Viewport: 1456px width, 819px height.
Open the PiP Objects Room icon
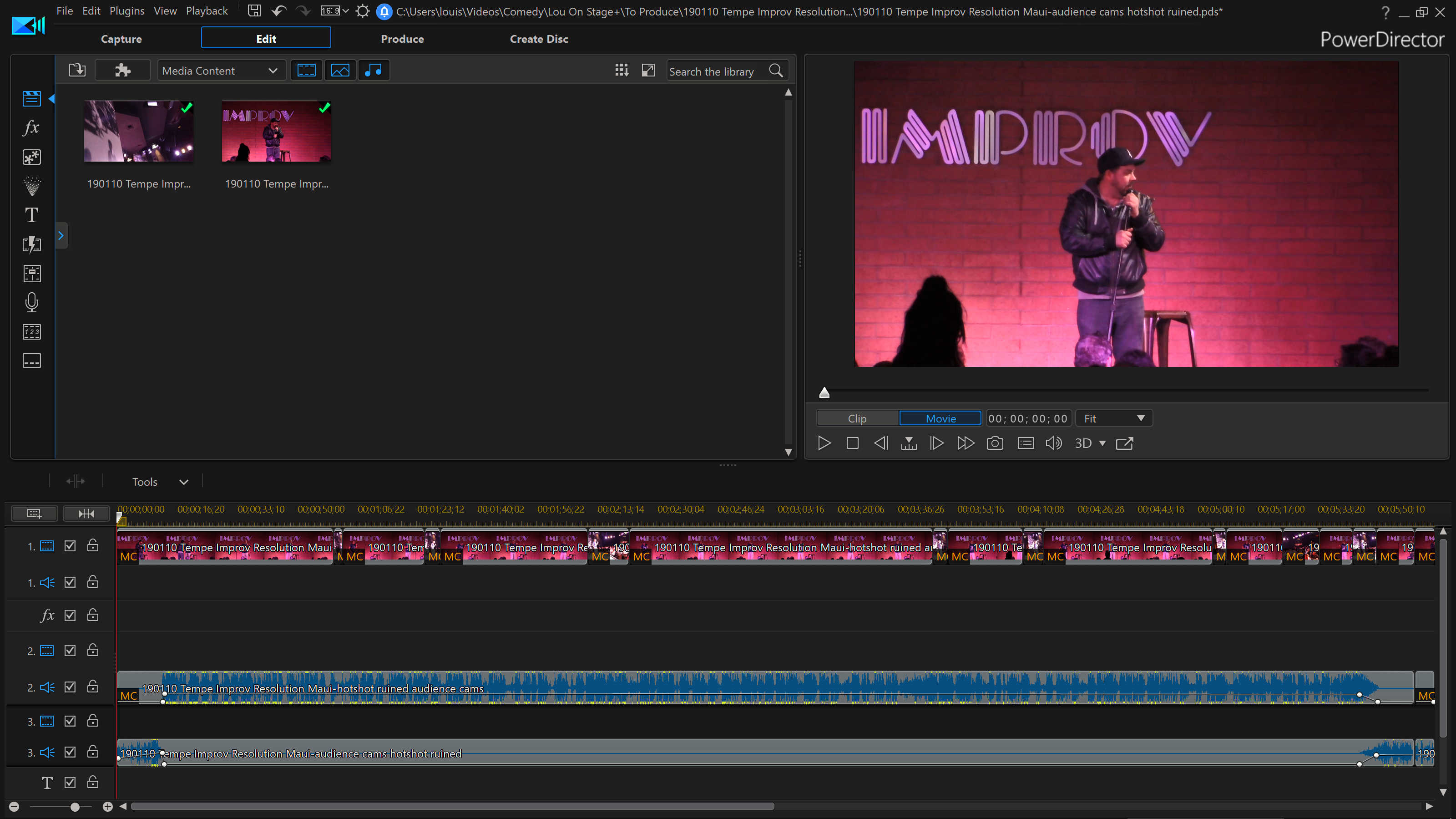pyautogui.click(x=32, y=157)
